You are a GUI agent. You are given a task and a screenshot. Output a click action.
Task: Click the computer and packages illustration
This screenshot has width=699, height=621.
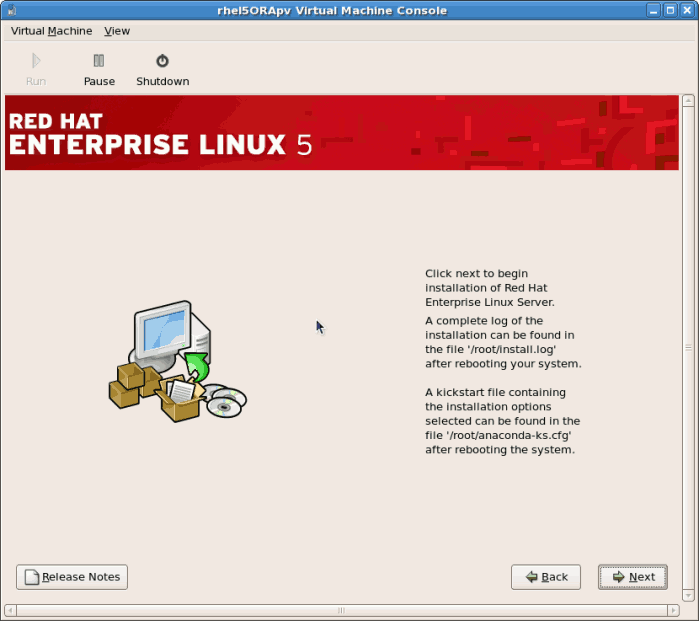pyautogui.click(x=177, y=362)
